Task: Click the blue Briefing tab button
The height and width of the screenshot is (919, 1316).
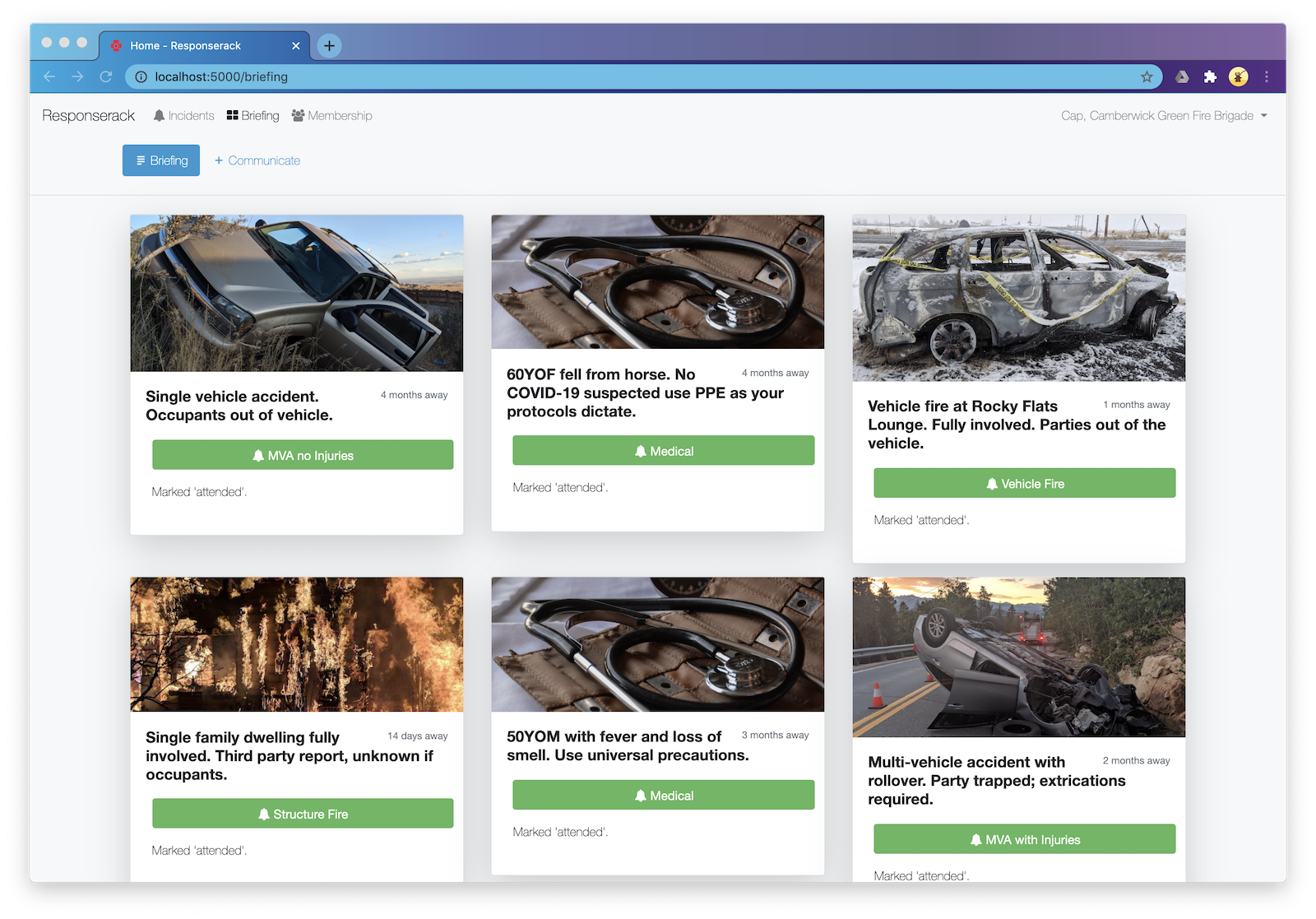Action: pos(161,160)
